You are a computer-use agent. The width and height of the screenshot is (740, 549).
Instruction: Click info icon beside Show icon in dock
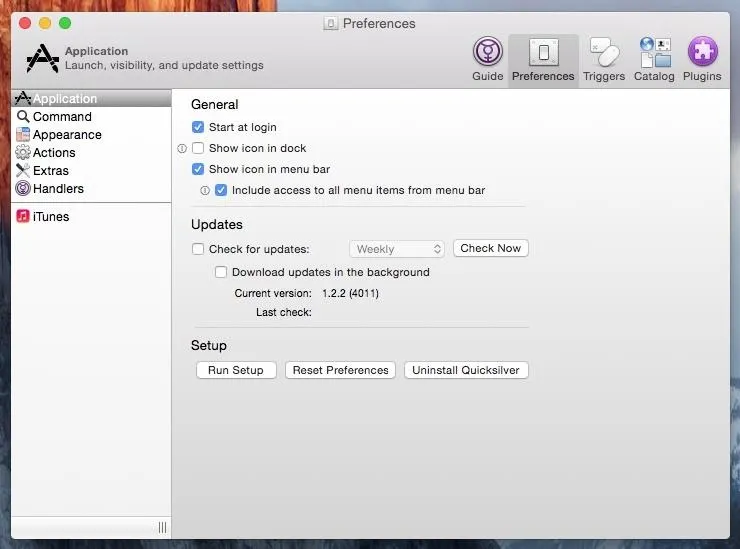point(182,149)
